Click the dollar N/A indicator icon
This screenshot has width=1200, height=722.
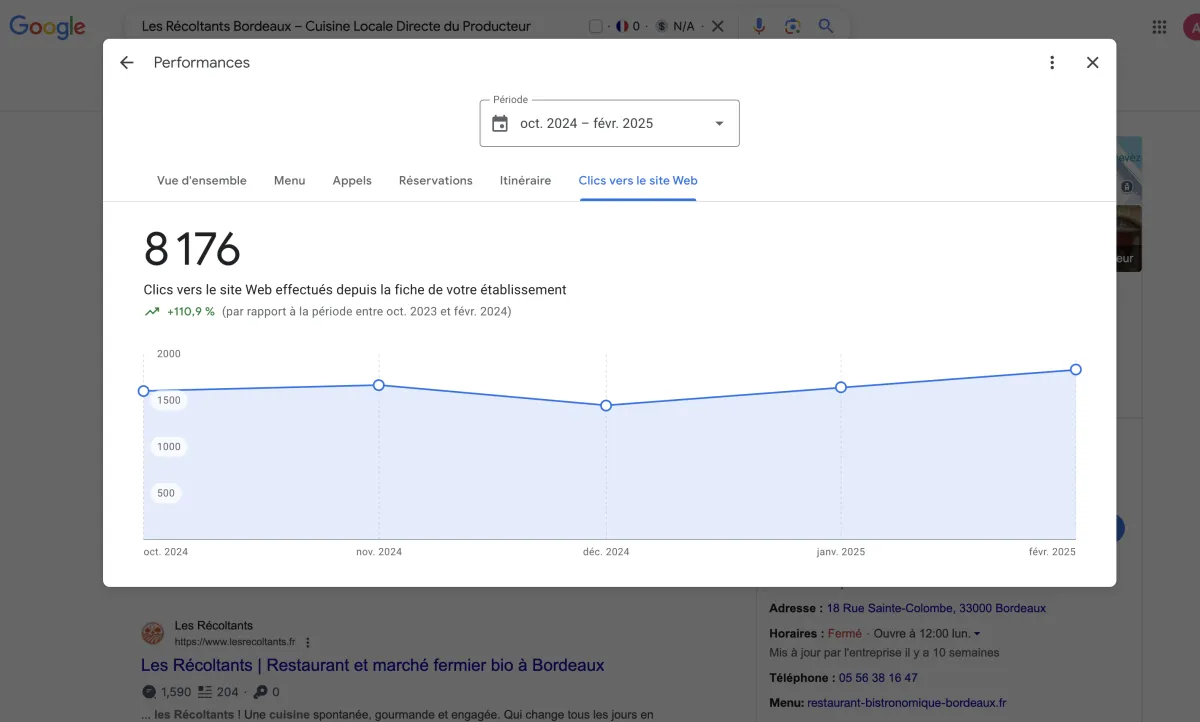tap(662, 26)
